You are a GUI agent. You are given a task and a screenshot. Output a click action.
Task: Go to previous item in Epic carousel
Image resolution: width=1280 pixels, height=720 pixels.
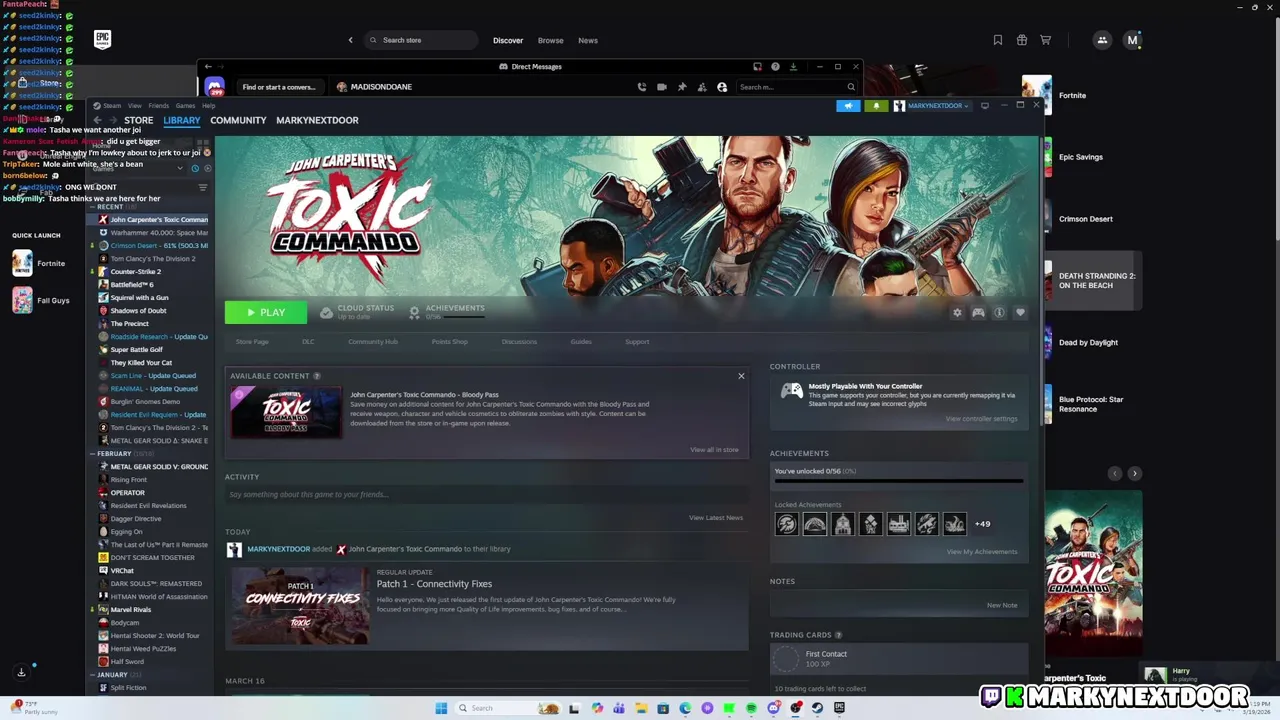click(1115, 473)
